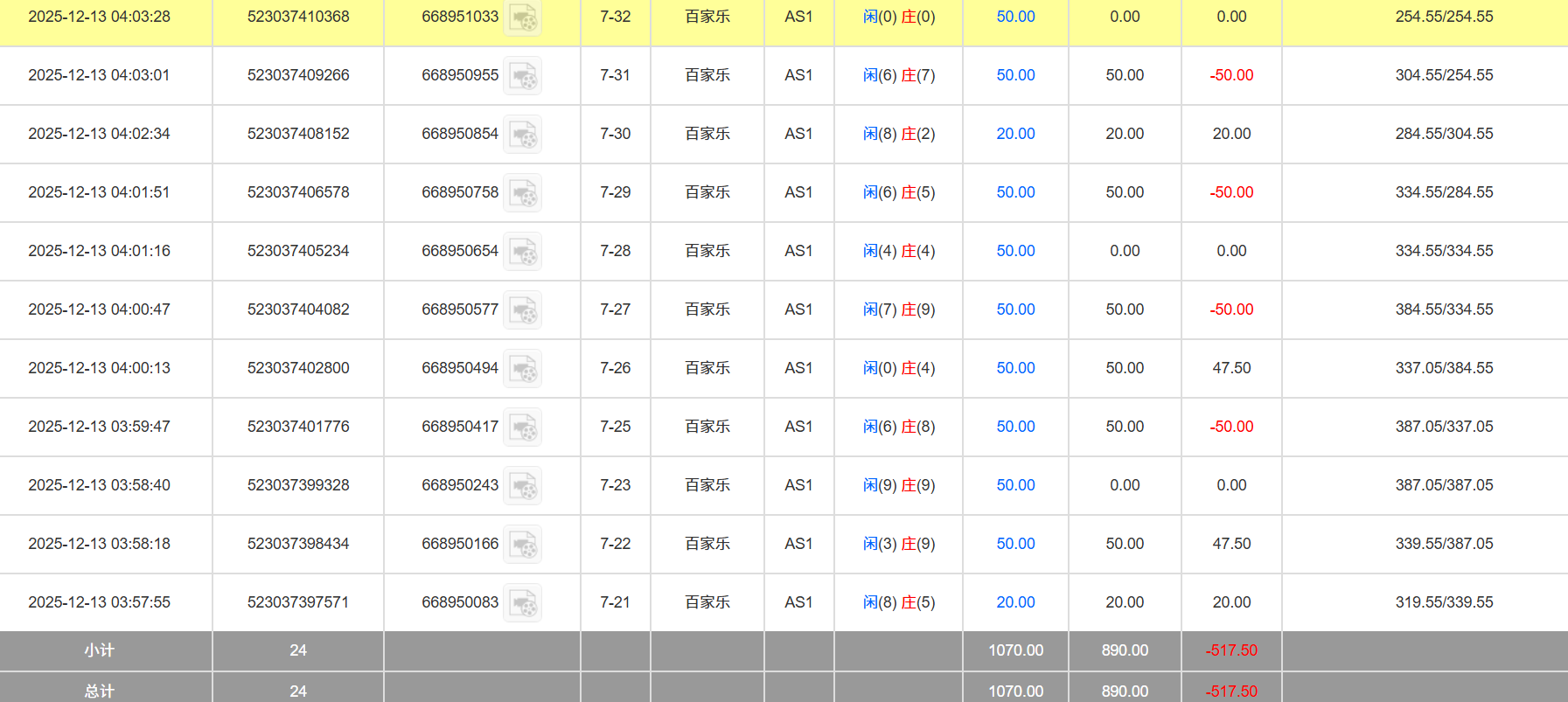
Task: Open blue 20.00 bet amount in row 7-30
Action: 1015,134
